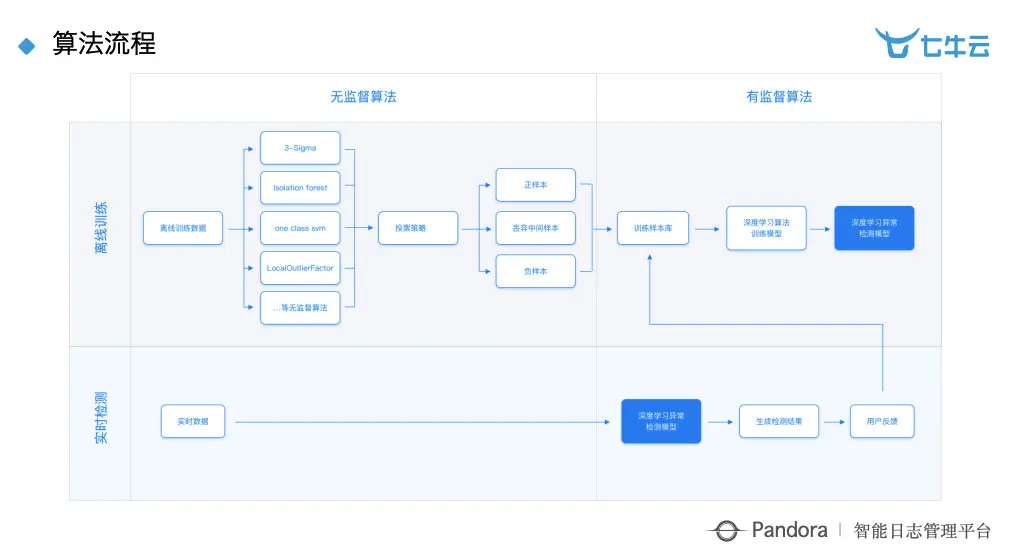Viewport: 1017px width, 556px height.
Task: Select the 实时数据 box
Action: point(193,422)
